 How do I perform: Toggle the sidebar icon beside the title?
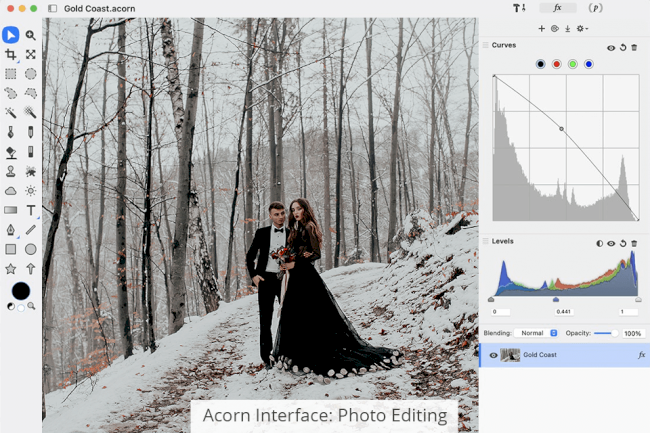pyautogui.click(x=53, y=8)
